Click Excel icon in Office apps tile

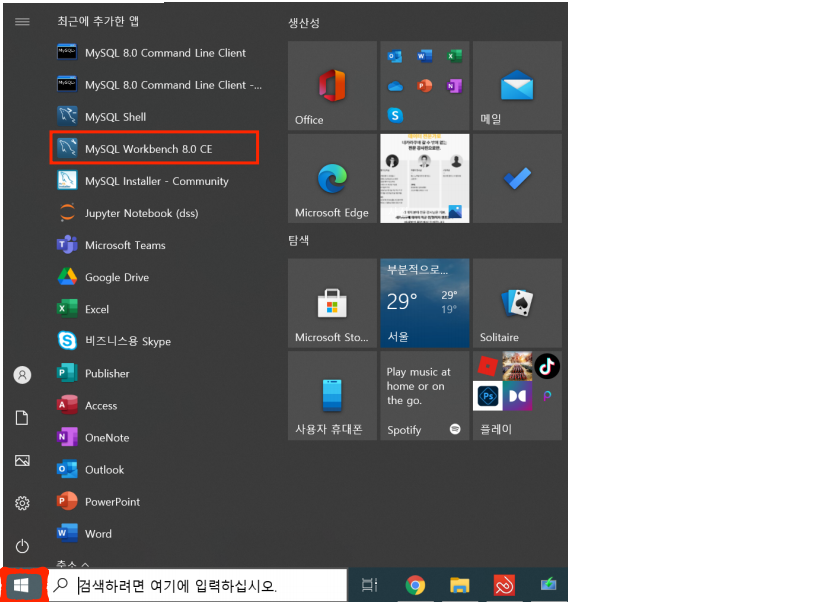point(454,56)
